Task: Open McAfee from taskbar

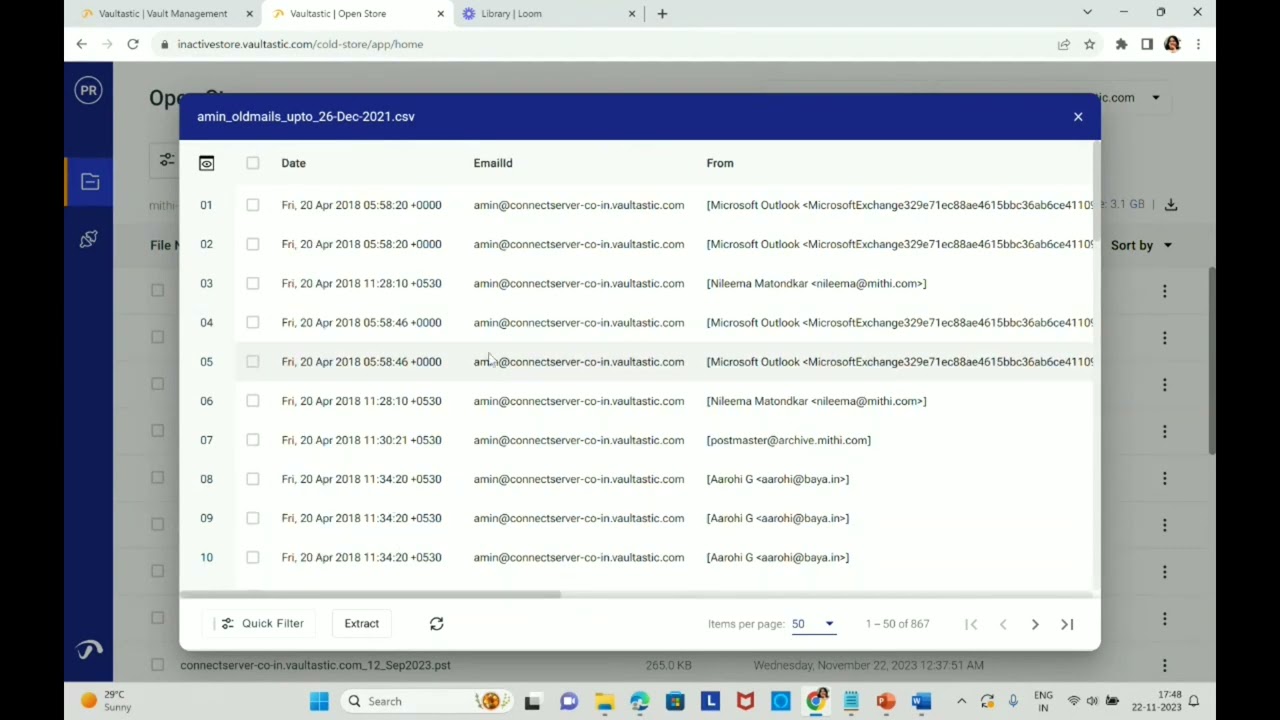Action: point(745,702)
